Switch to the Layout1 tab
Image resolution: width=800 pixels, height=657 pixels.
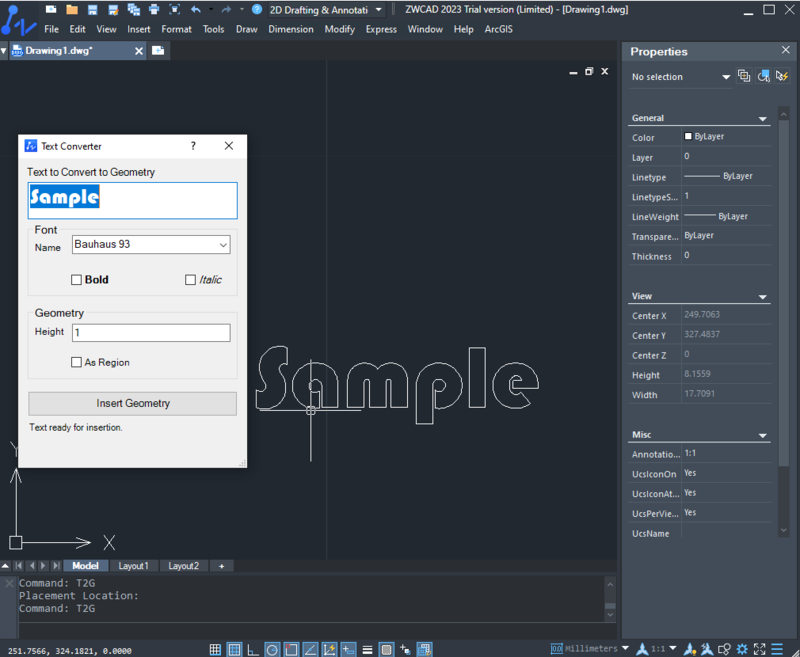pyautogui.click(x=133, y=566)
